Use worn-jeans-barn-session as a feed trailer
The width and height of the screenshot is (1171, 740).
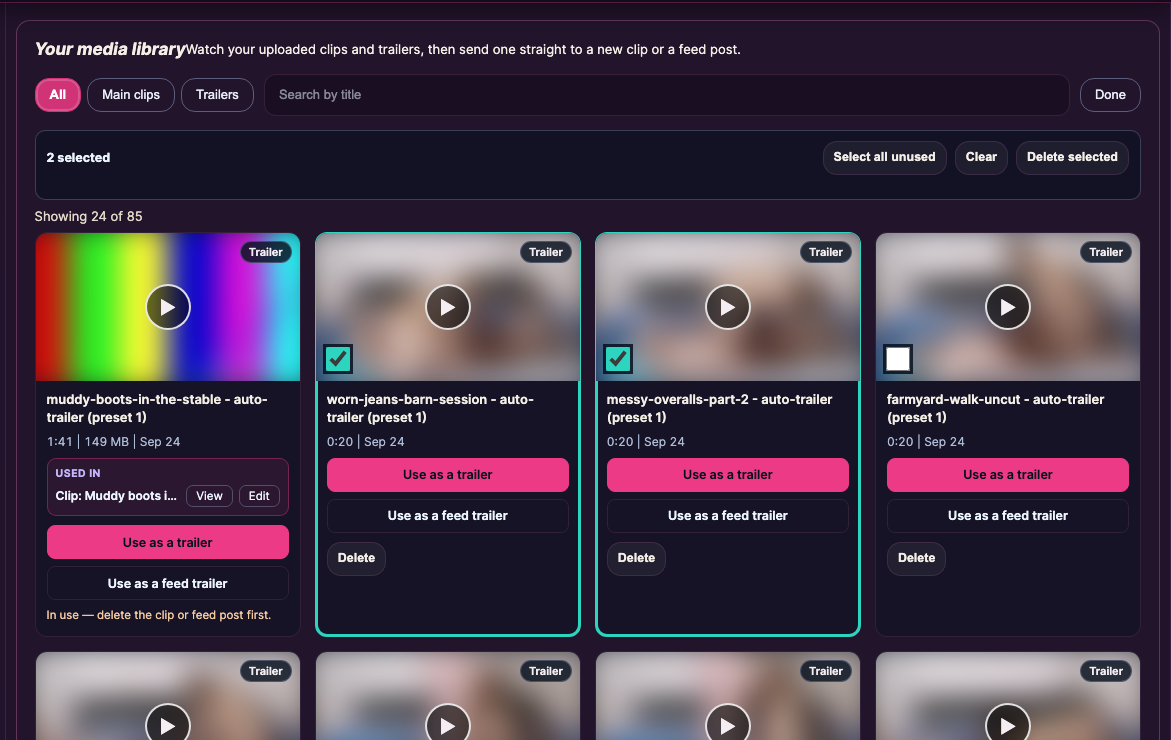click(448, 516)
